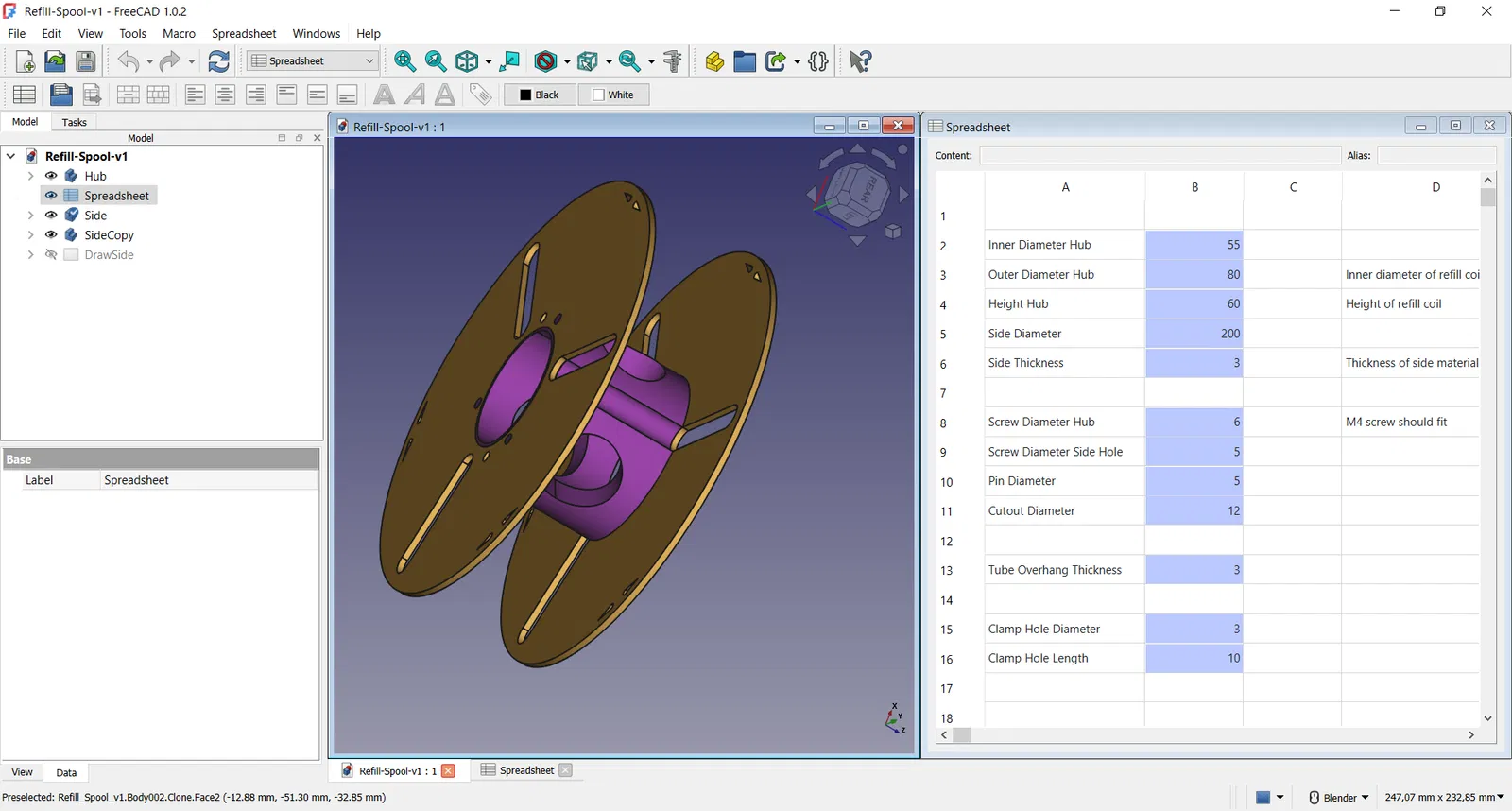The image size is (1512, 811).
Task: Click the Merge cells icon
Action: tap(128, 95)
